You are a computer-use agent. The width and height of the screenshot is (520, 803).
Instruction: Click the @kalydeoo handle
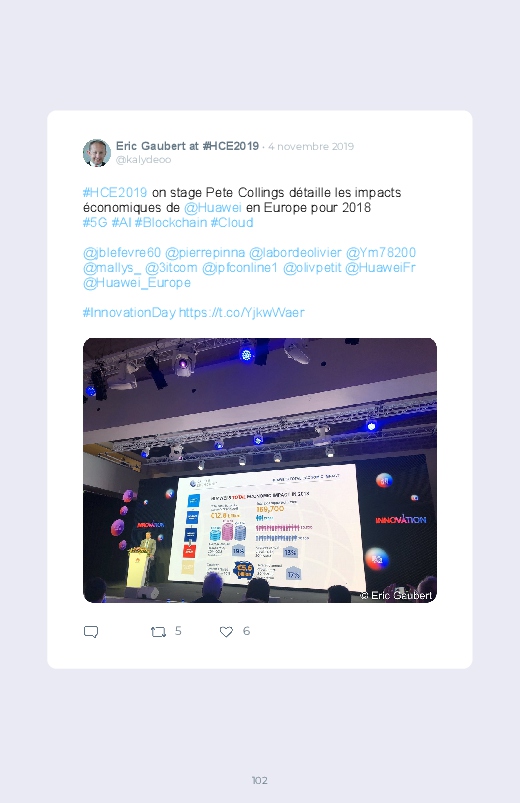pyautogui.click(x=143, y=160)
